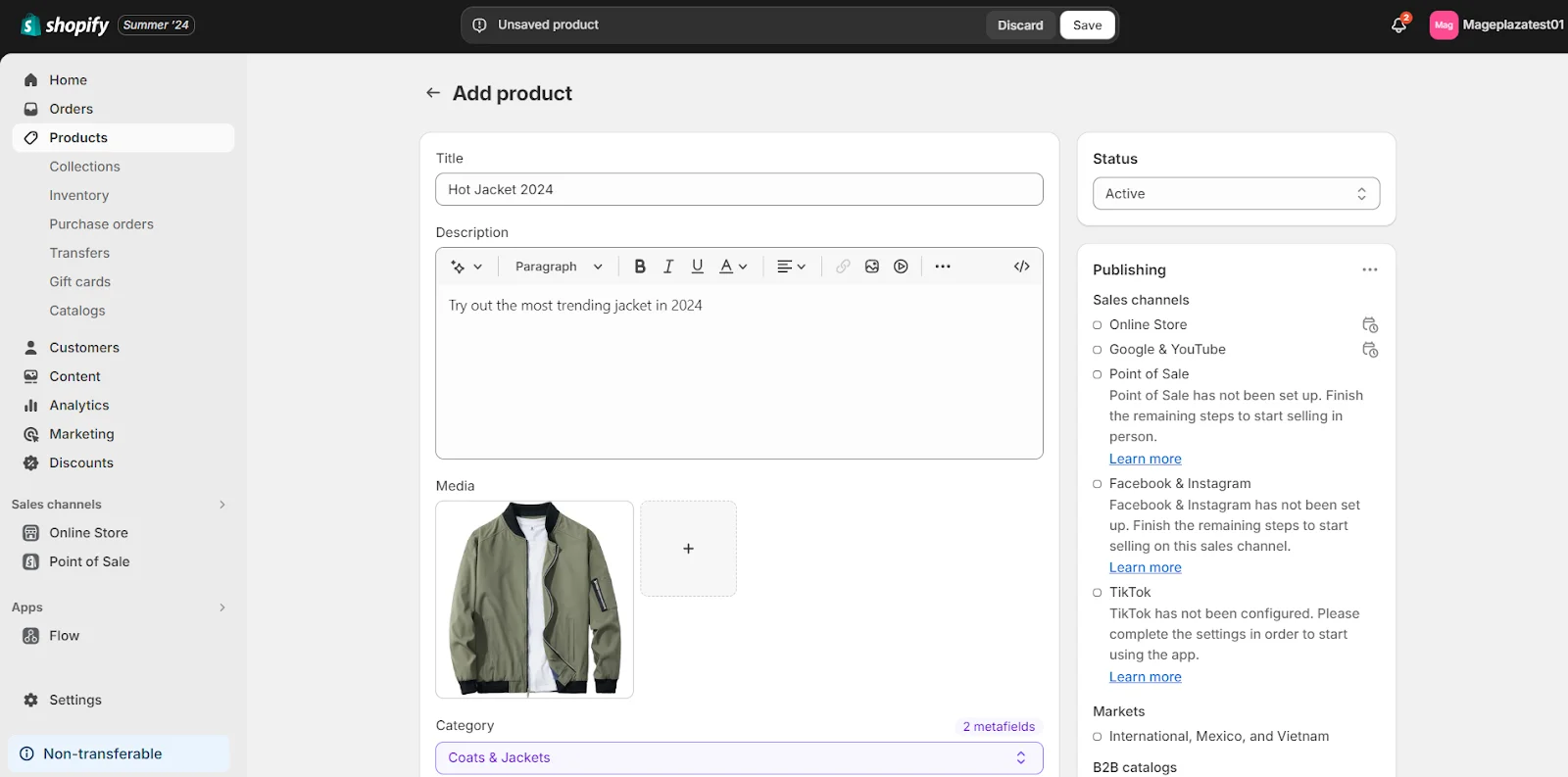This screenshot has height=777, width=1568.
Task: Open the Publishing more actions menu
Action: (1370, 269)
